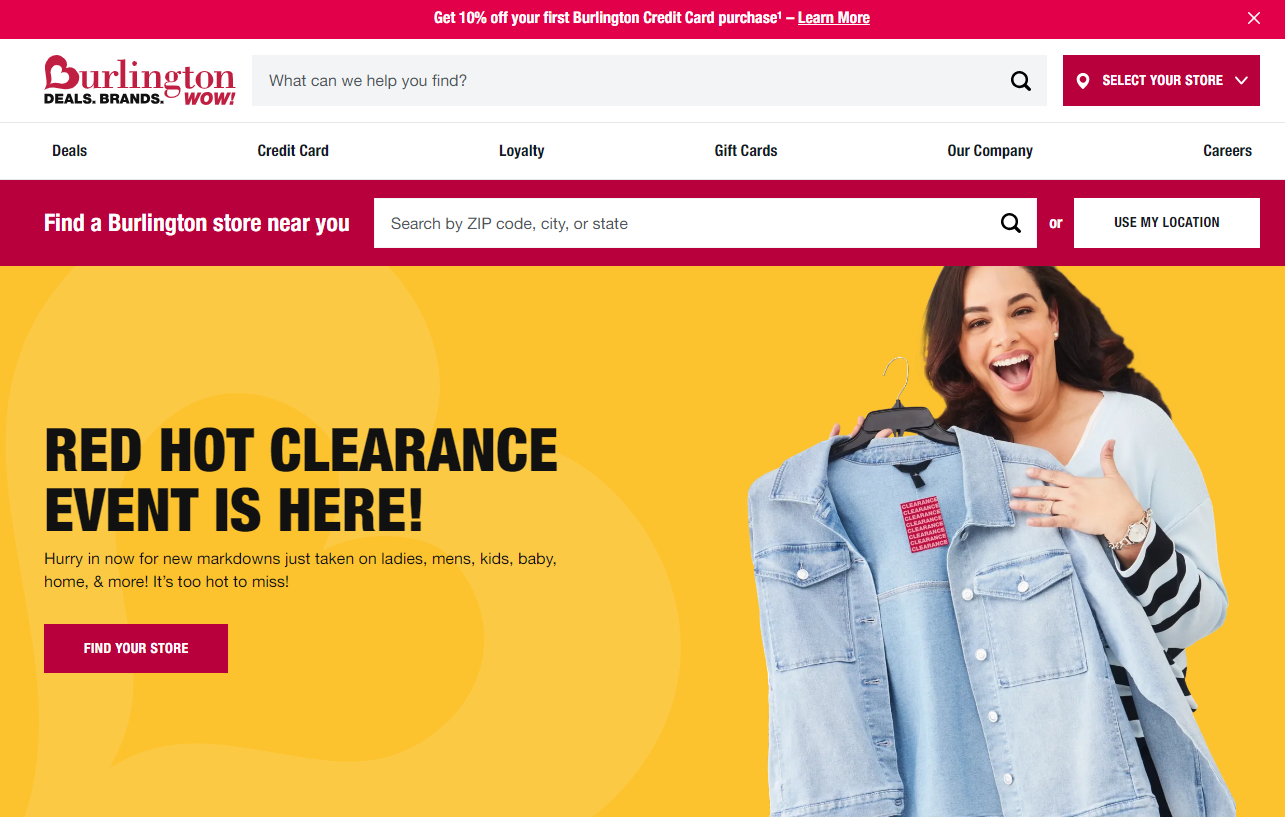Screen dimensions: 1285x817
Task: Visit the Careers navigation link
Action: point(1227,151)
